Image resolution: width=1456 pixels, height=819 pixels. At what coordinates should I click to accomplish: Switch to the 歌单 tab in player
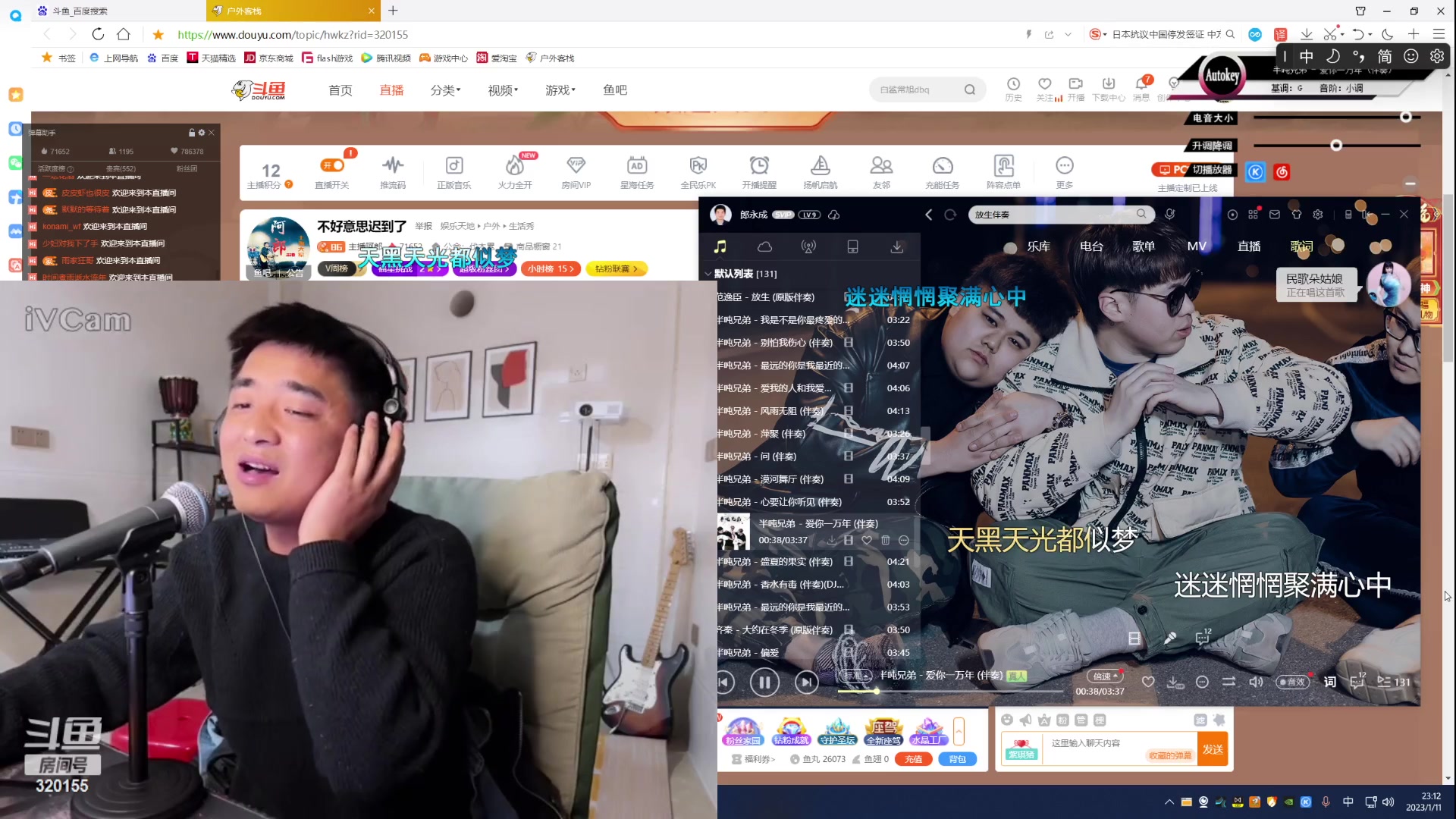click(x=1144, y=246)
